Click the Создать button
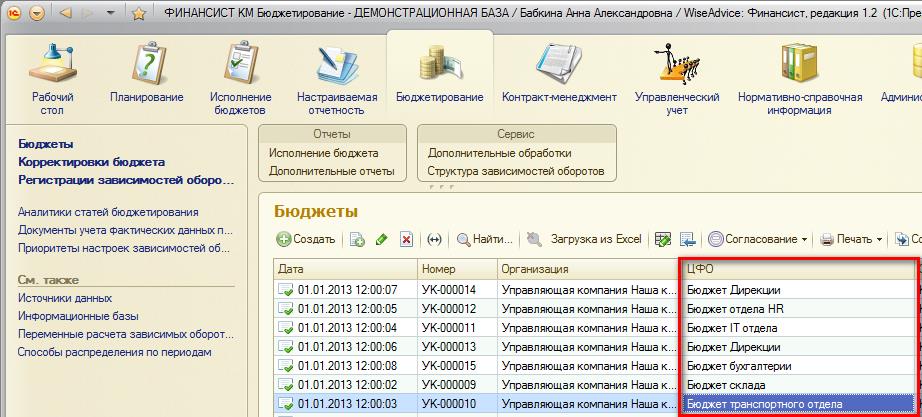 click(306, 239)
